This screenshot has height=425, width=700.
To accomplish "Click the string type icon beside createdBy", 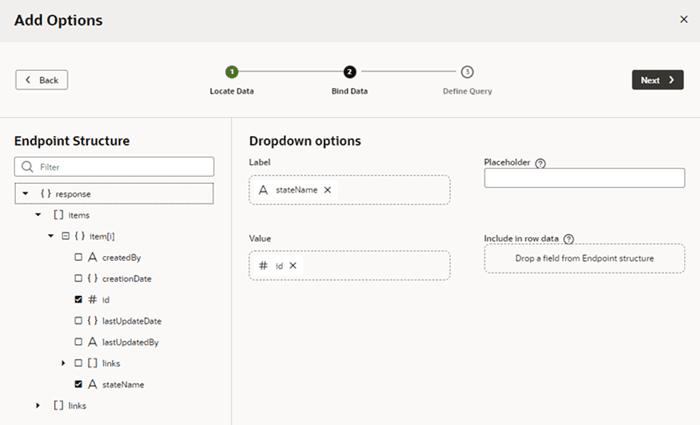I will [x=92, y=257].
